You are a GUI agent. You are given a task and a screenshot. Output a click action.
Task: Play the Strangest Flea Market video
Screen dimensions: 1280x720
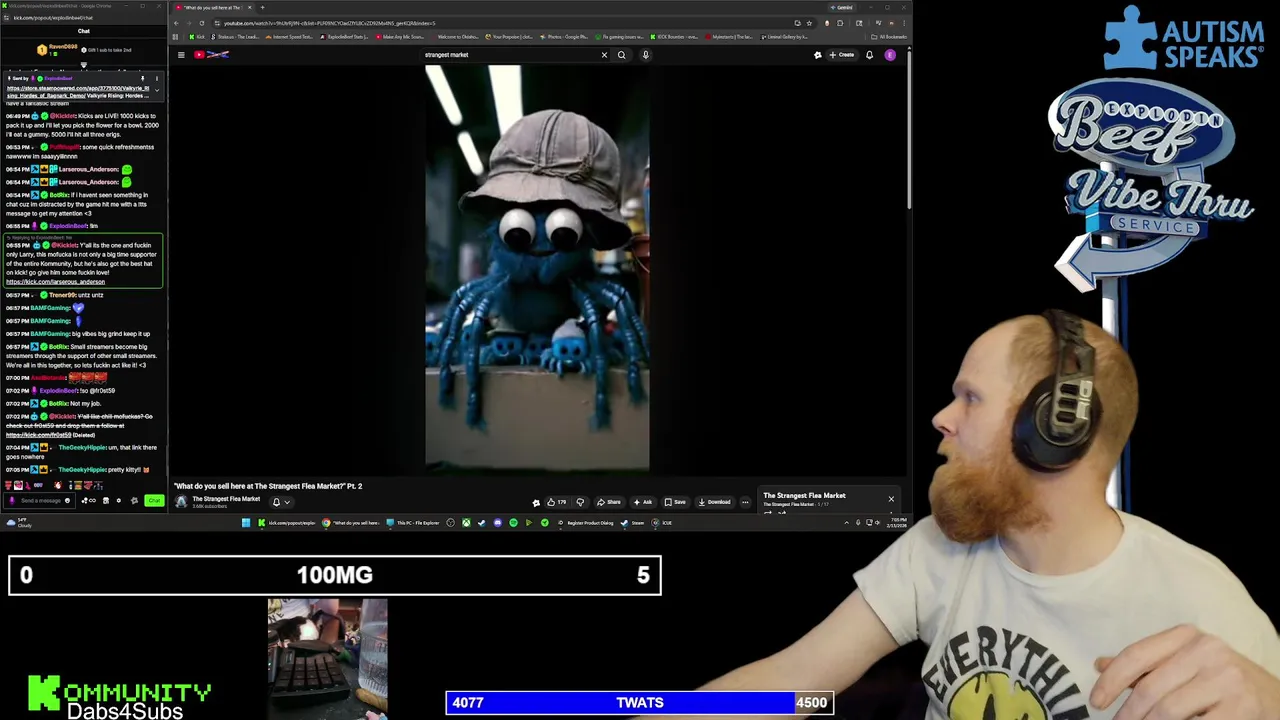click(x=537, y=267)
